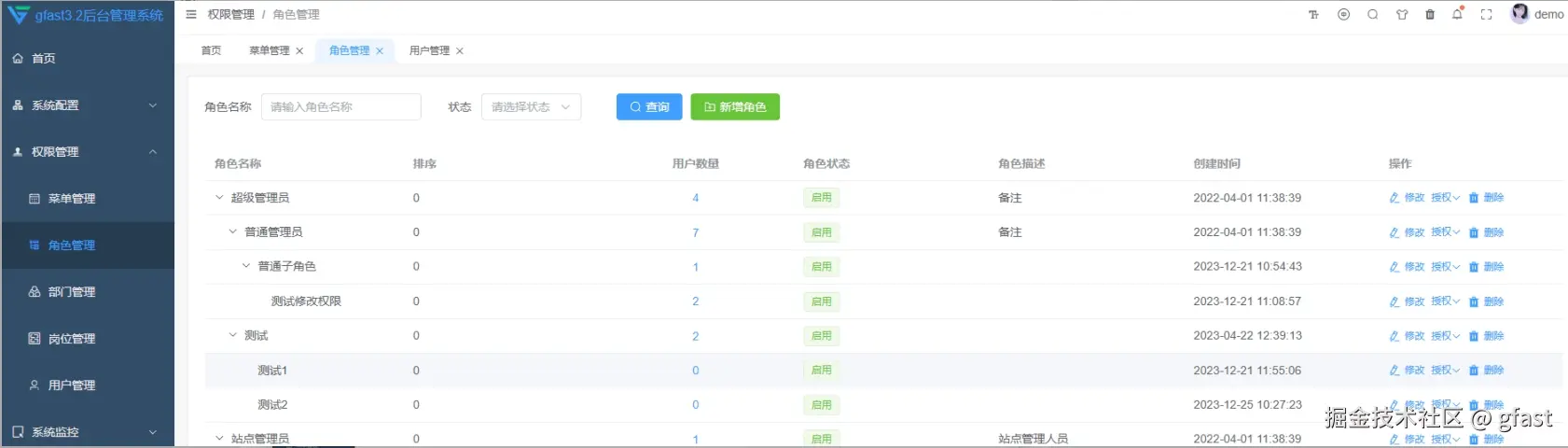Image resolution: width=1568 pixels, height=448 pixels.
Task: Click the 测试修改权限 role name
Action: click(x=306, y=301)
